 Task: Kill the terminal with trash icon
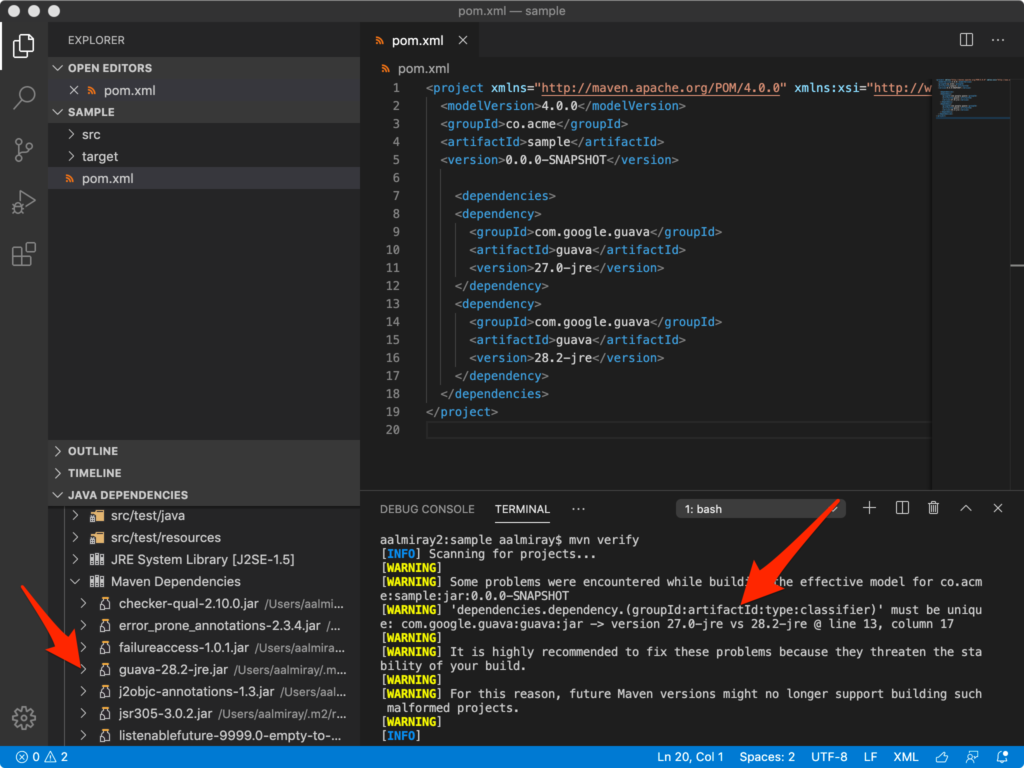tap(933, 508)
